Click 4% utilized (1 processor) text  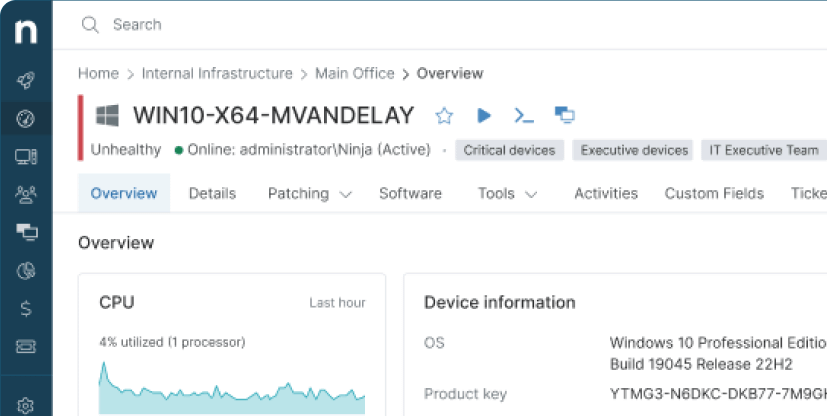tap(172, 343)
